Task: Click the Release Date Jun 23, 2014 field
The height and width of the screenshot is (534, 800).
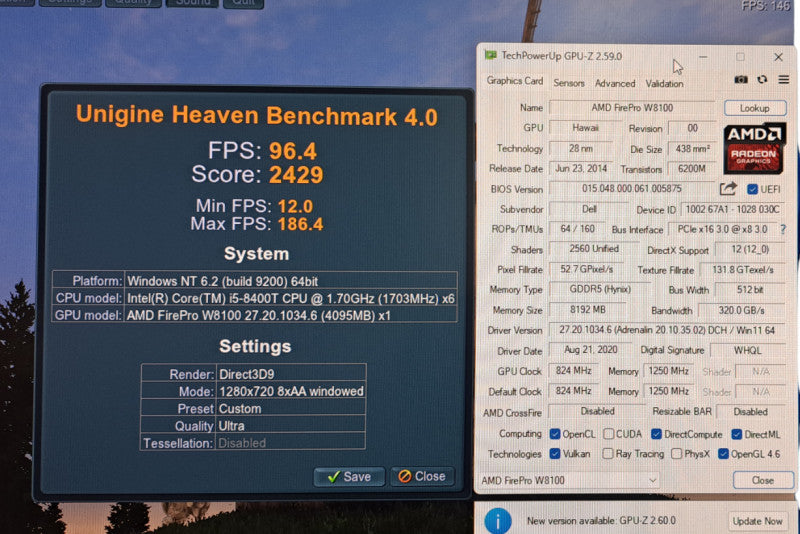Action: click(581, 168)
